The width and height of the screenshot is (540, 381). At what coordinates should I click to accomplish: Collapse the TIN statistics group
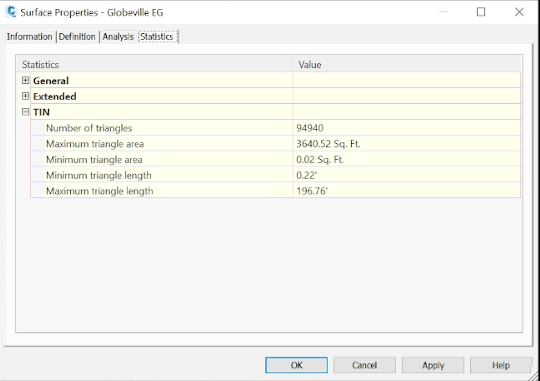click(x=25, y=112)
